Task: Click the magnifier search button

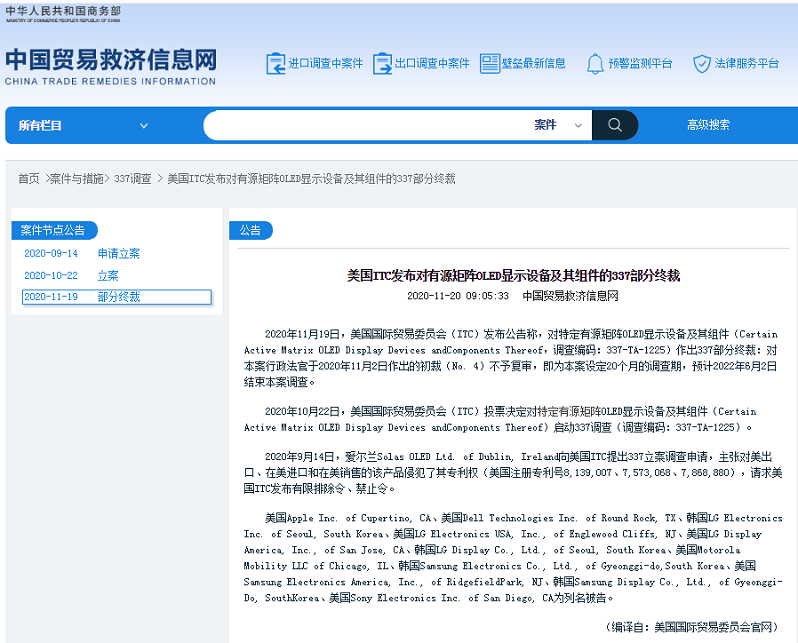Action: (615, 125)
